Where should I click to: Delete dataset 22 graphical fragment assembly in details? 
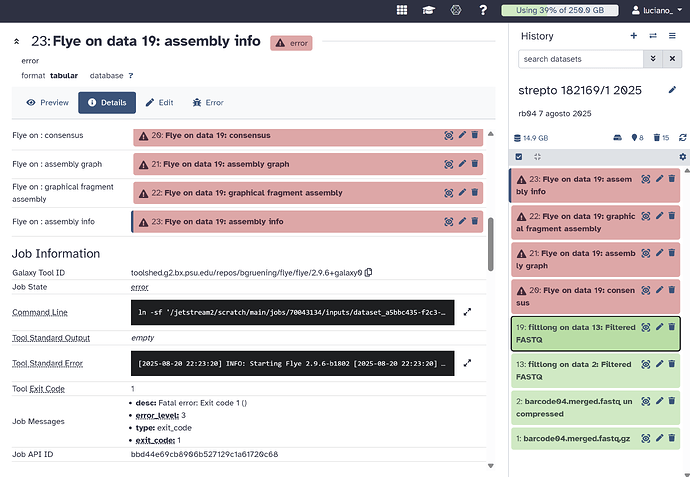coord(475,192)
